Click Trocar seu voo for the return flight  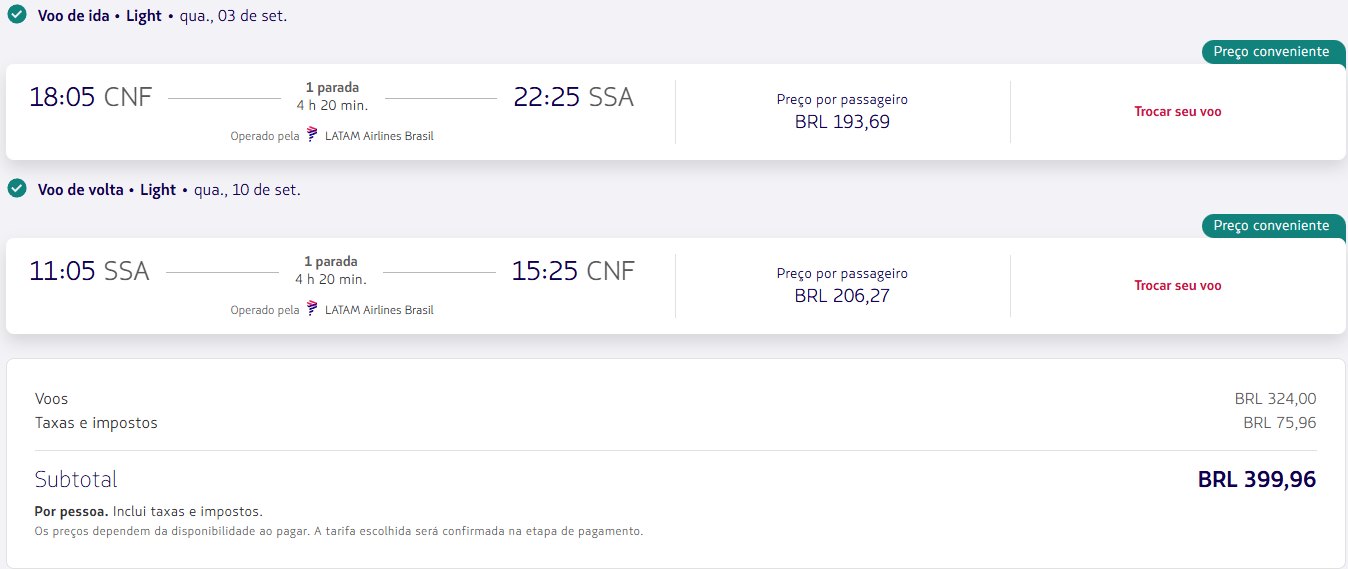click(x=1177, y=286)
